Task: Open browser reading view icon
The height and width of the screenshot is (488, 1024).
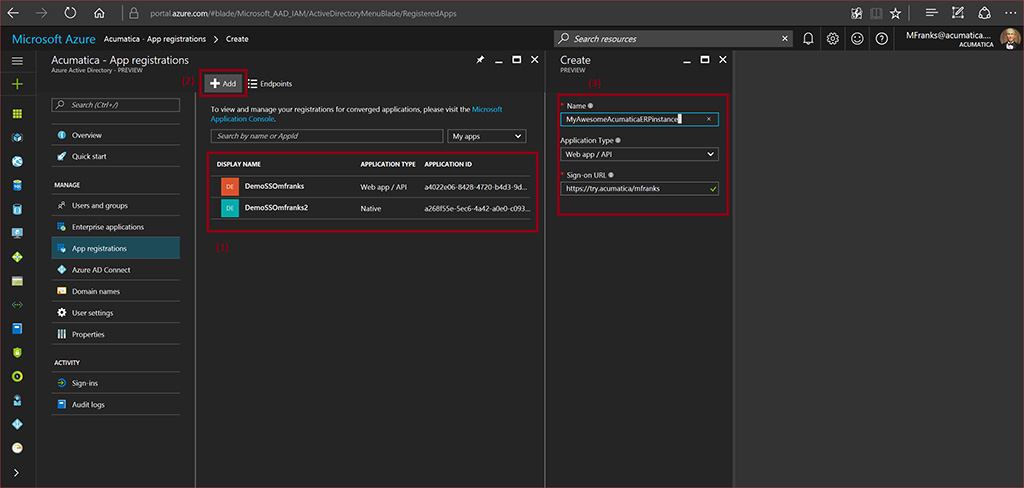Action: [x=876, y=12]
